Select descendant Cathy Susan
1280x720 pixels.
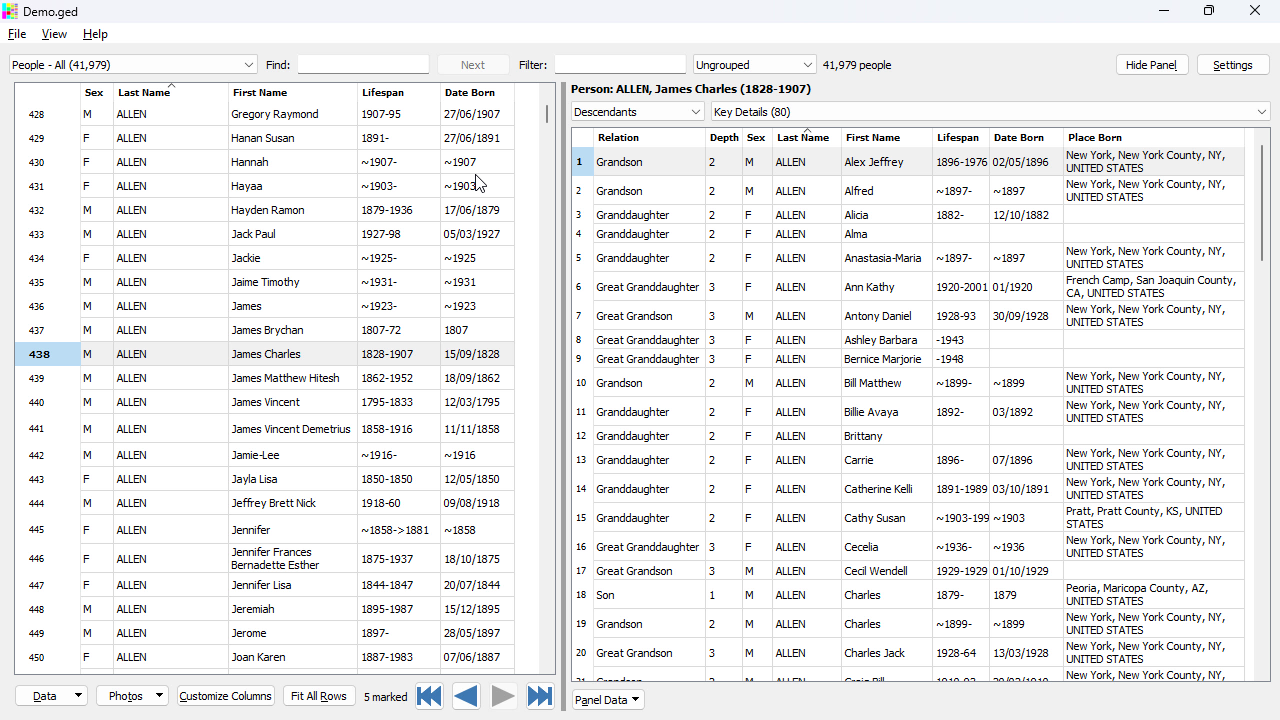coord(908,518)
